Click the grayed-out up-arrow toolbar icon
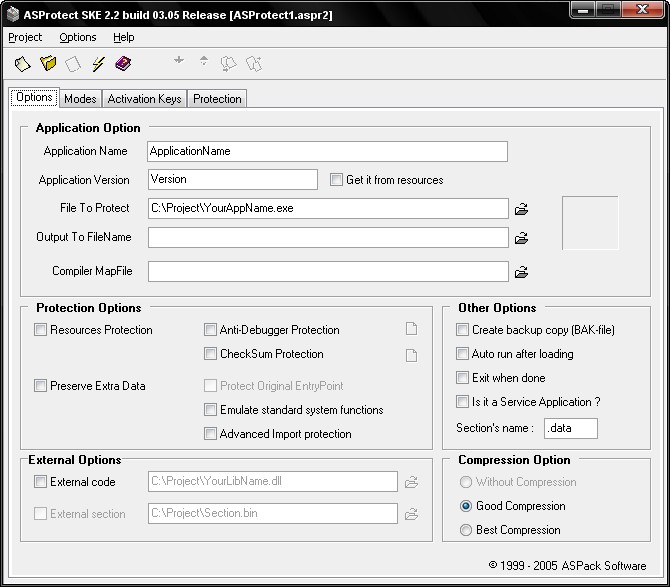Viewport: 670px width, 587px height. [x=204, y=61]
